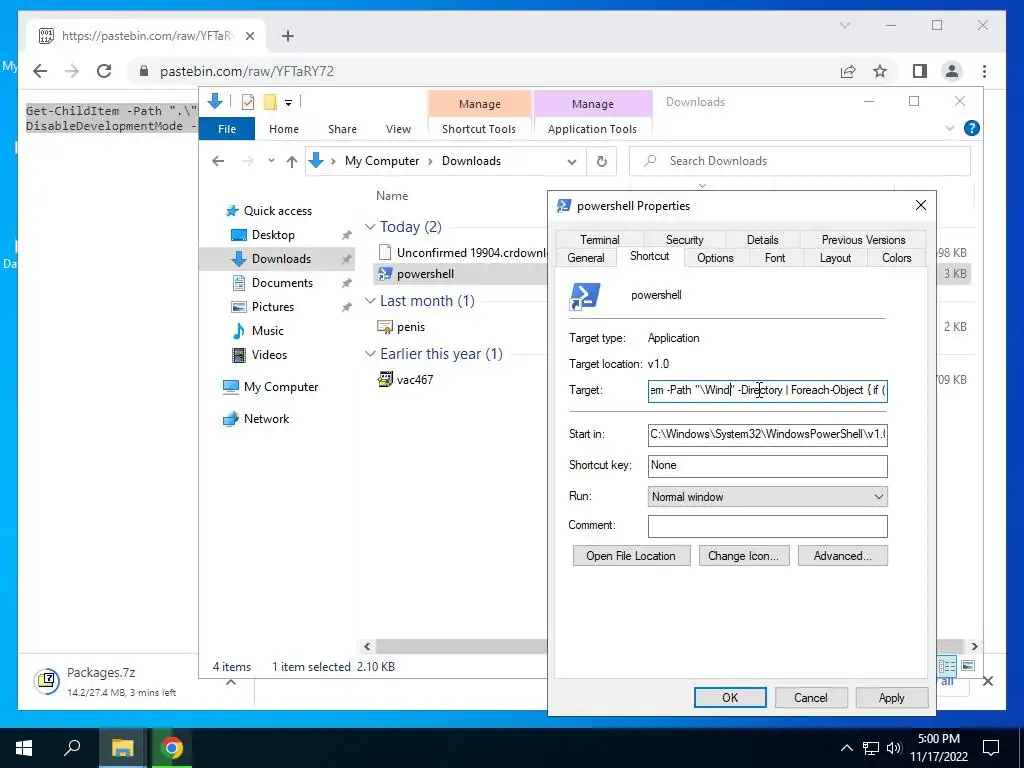The image size is (1024, 768).
Task: Select Desktop in navigation pane
Action: (273, 234)
